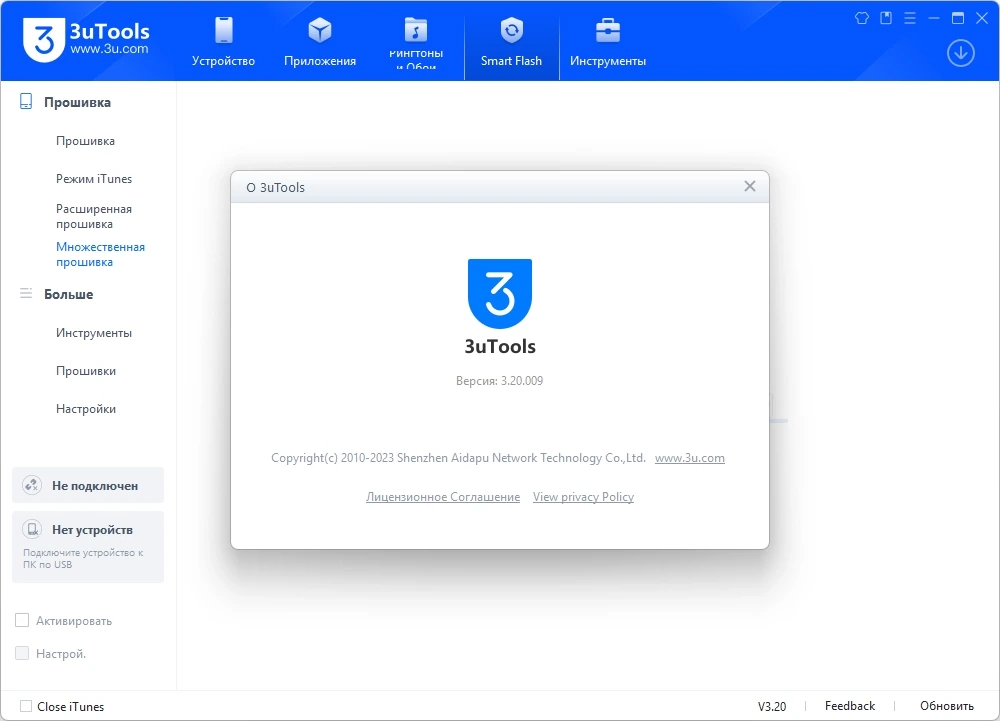1000x721 pixels.
Task: Click the 3uTools logo in the header
Action: pyautogui.click(x=86, y=40)
